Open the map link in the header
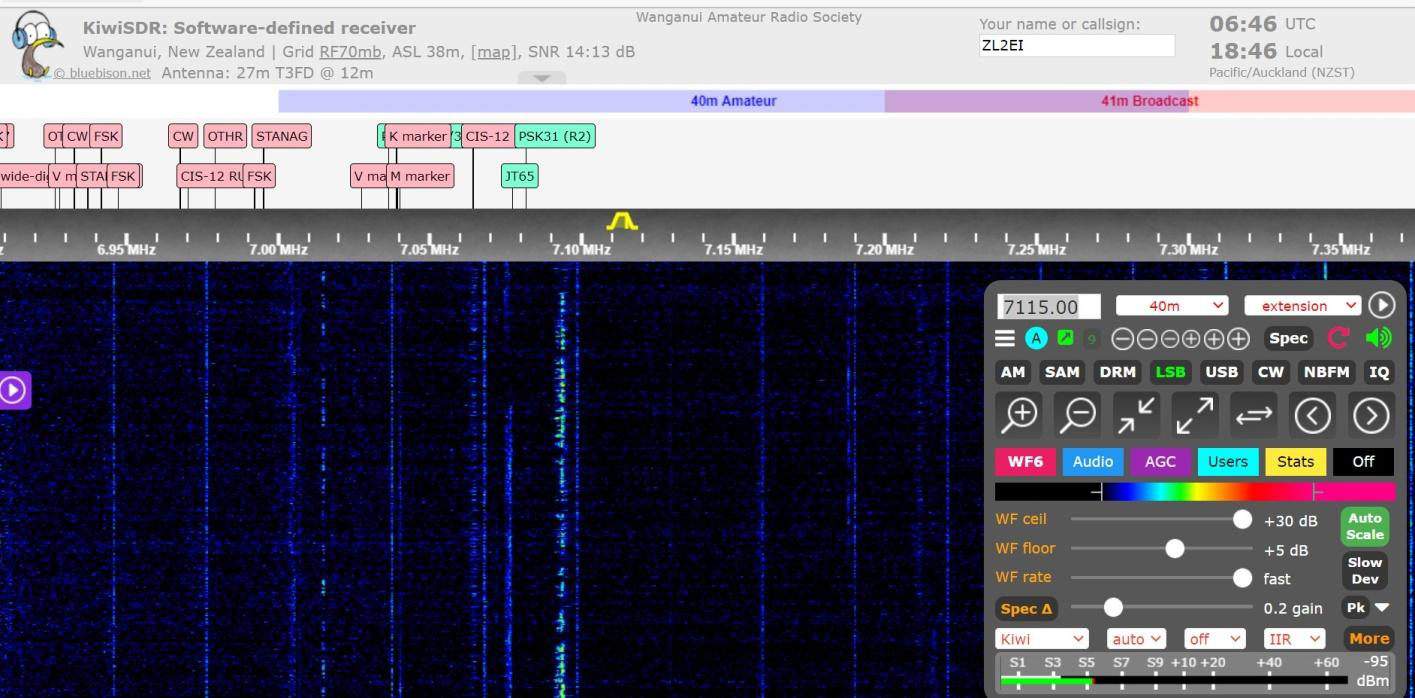The width and height of the screenshot is (1415, 698). coord(493,51)
